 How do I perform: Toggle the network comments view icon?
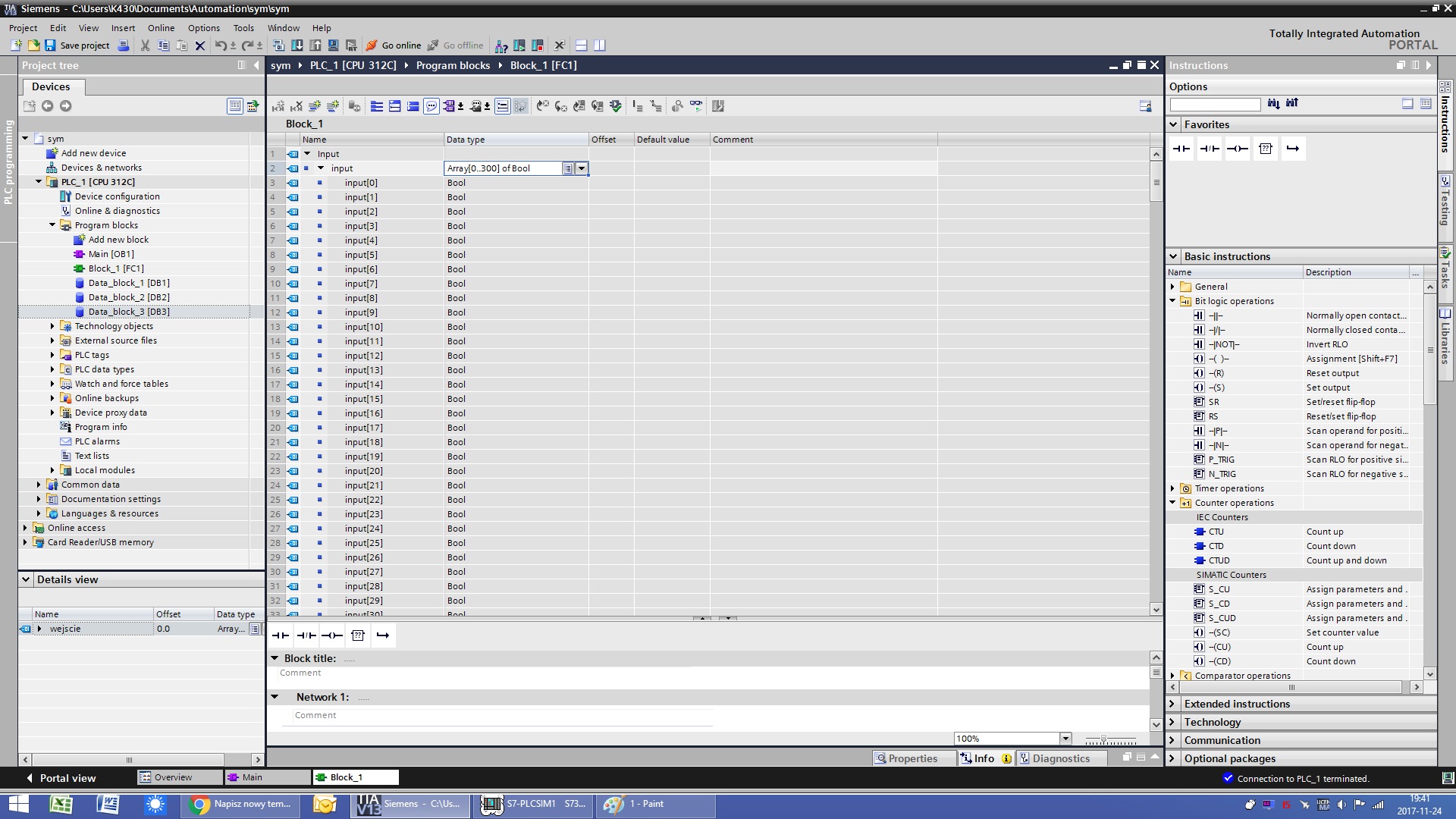(x=502, y=106)
